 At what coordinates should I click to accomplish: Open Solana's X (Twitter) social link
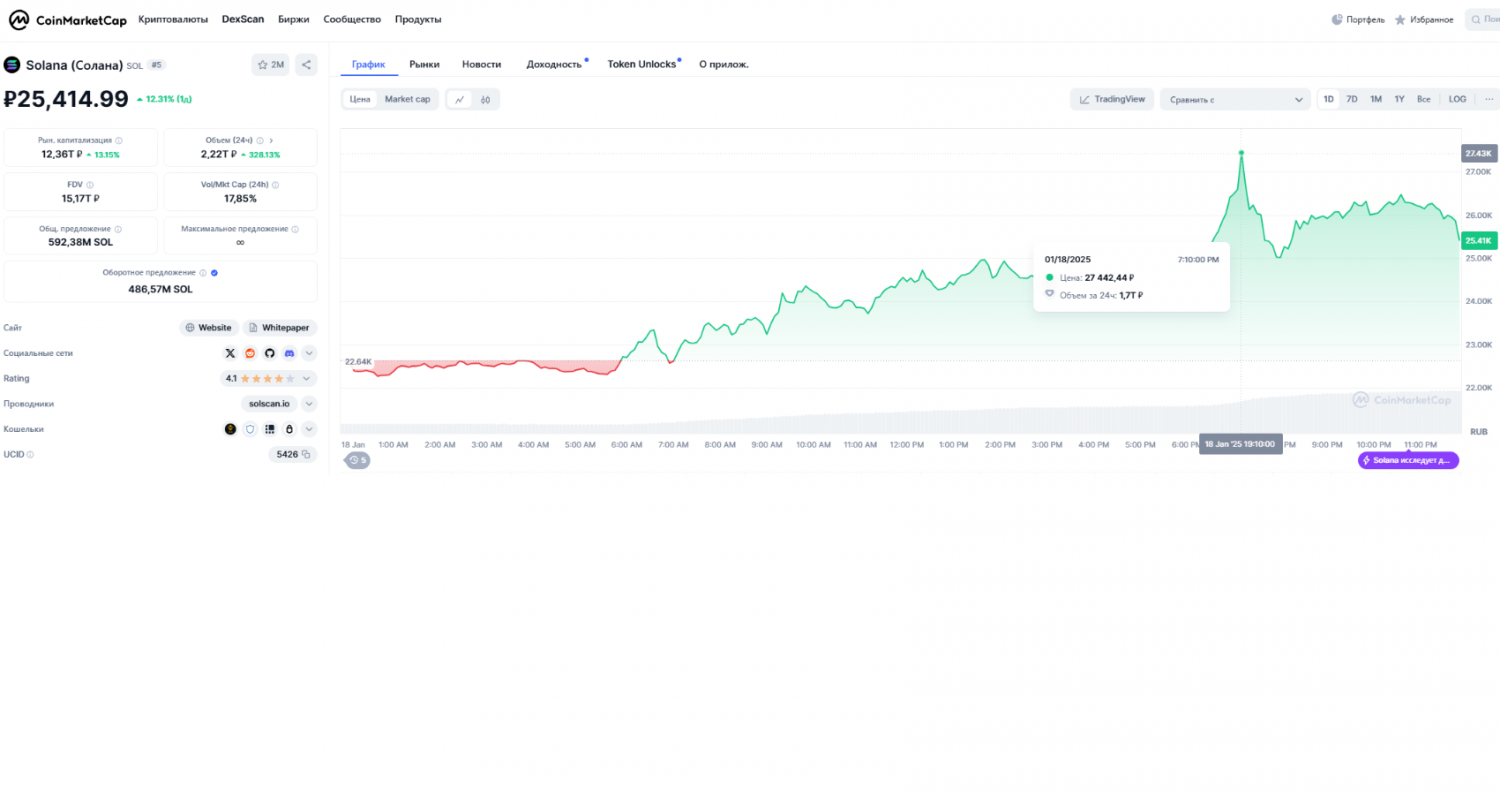pos(230,353)
